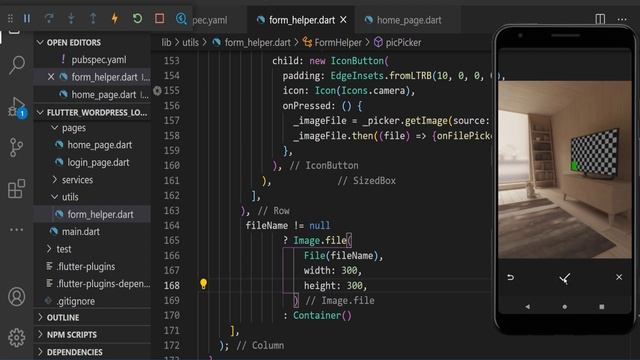Stop the debug session

pyautogui.click(x=159, y=18)
